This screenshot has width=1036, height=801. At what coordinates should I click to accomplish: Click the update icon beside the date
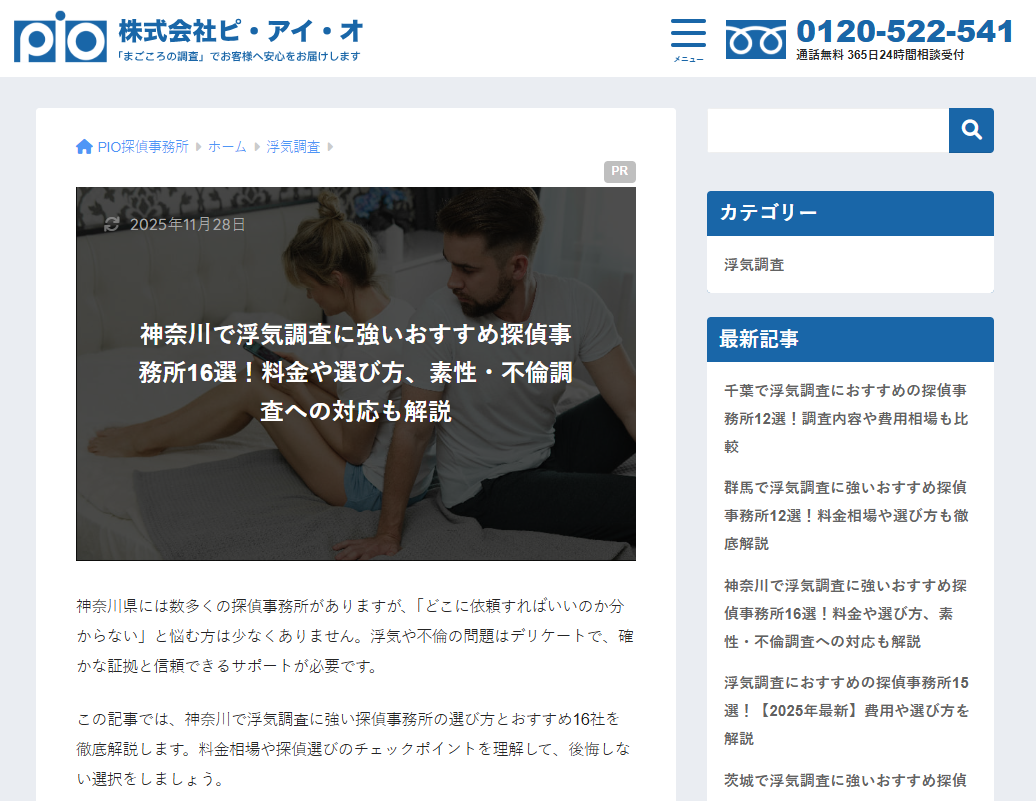[x=112, y=224]
